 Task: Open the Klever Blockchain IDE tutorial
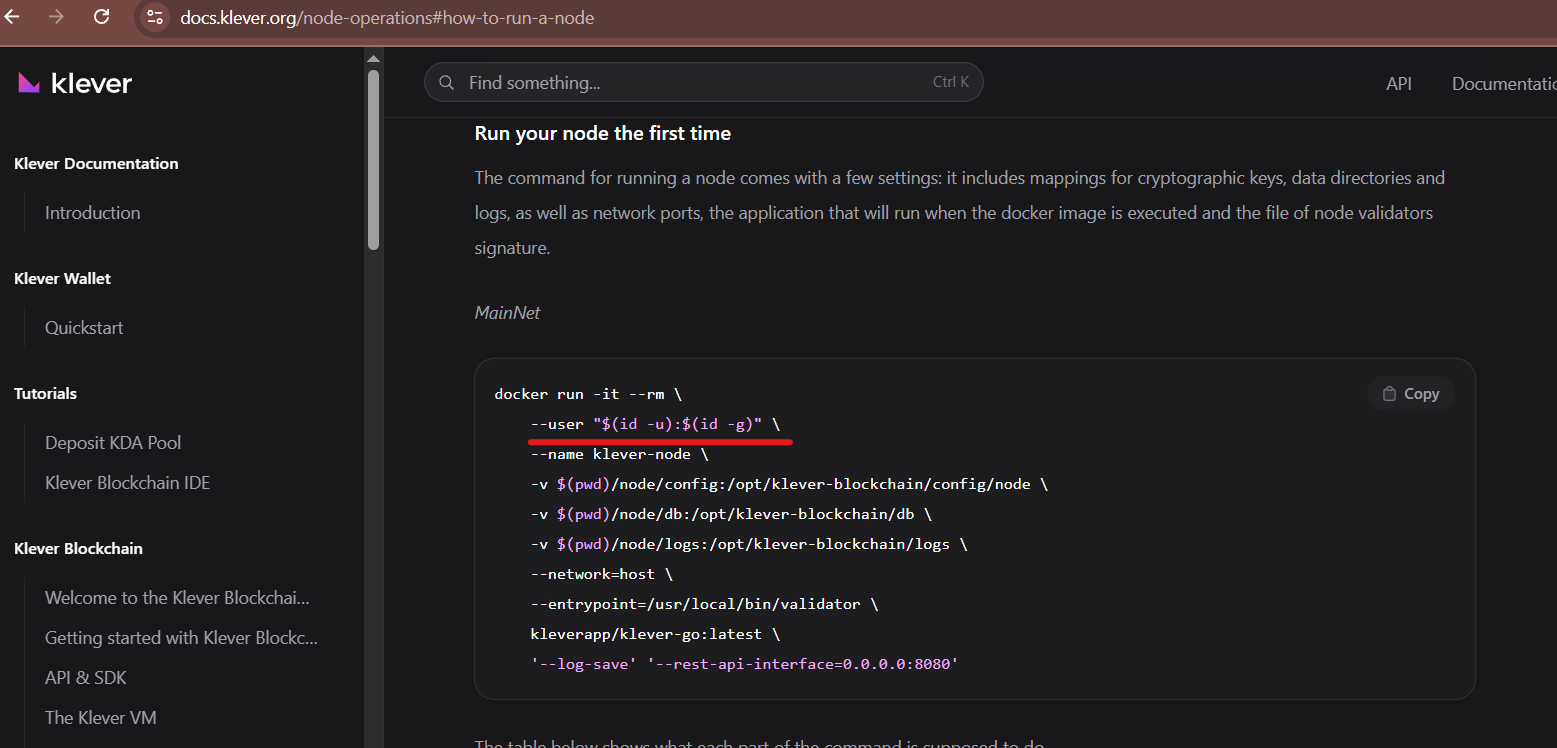coord(128,483)
